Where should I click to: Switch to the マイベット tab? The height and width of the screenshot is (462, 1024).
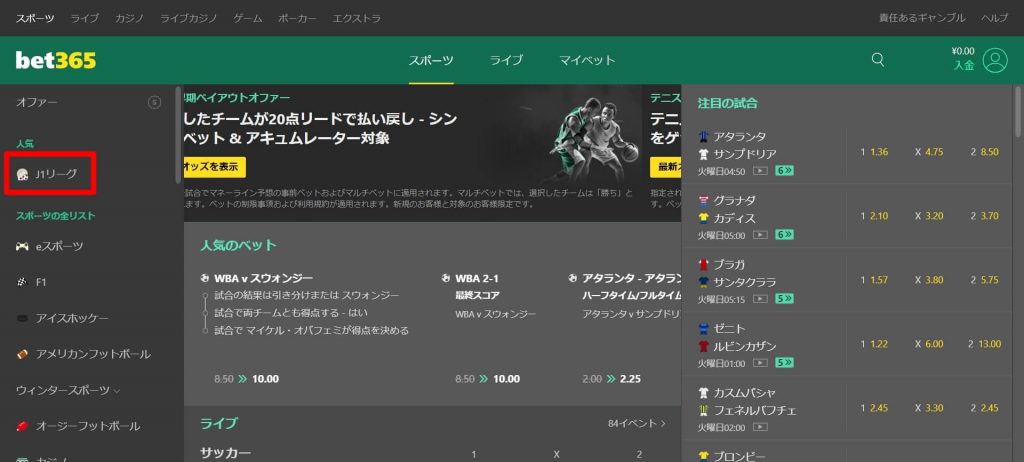point(587,60)
